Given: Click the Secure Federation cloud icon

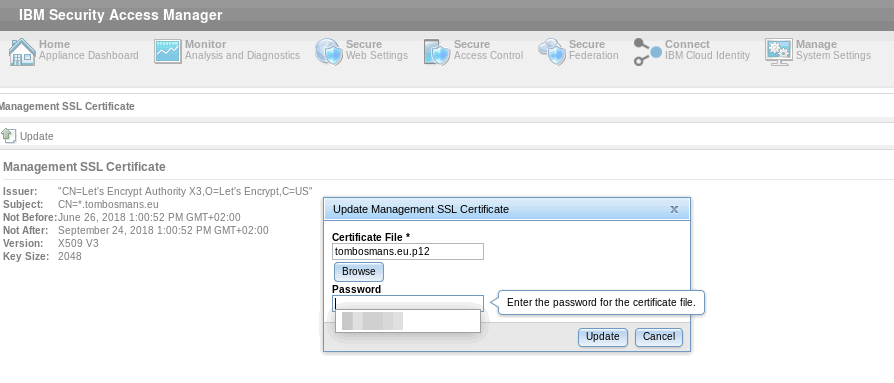Looking at the screenshot, I should click(552, 52).
